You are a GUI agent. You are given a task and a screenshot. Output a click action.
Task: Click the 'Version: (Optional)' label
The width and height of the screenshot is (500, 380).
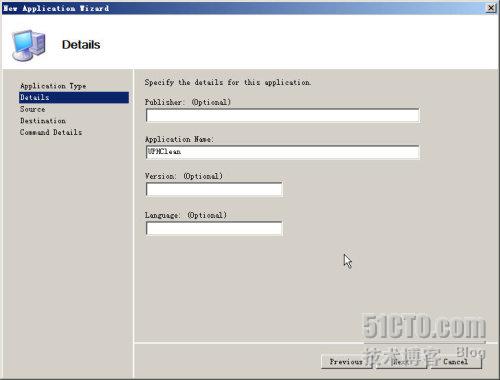coord(184,176)
